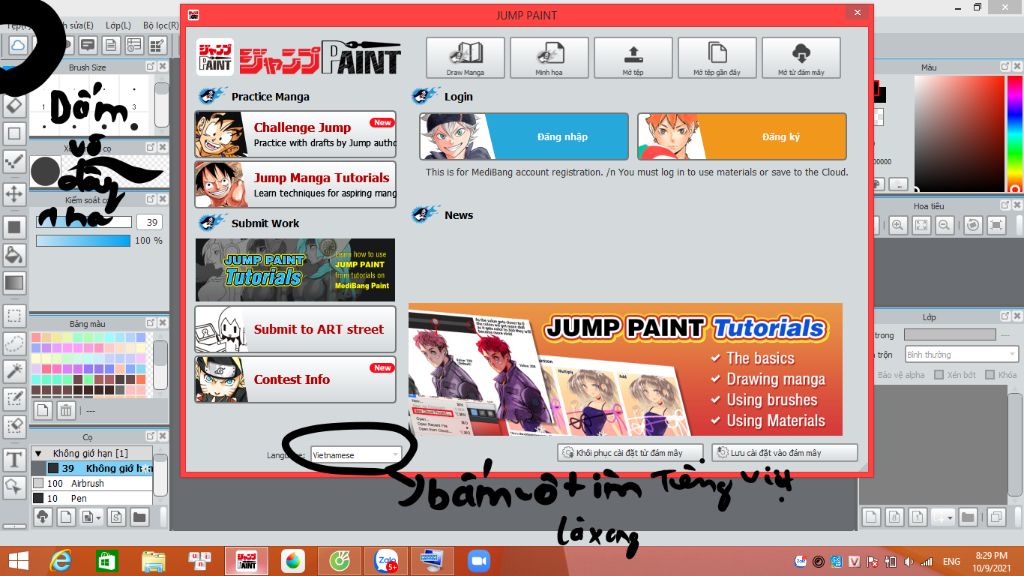Click the Mở tệp open file button

point(633,58)
